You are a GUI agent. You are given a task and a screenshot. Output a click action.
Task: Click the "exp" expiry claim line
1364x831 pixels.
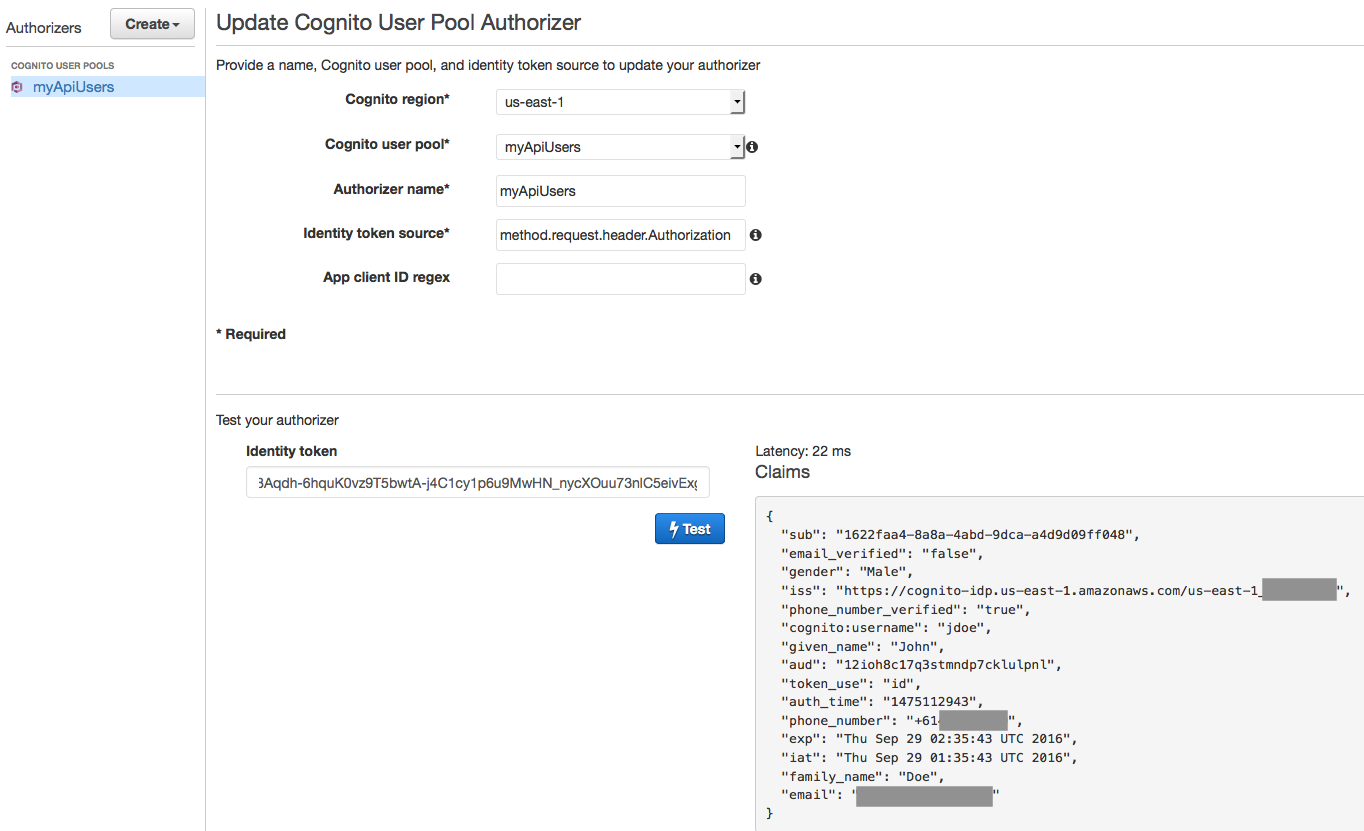[930, 739]
